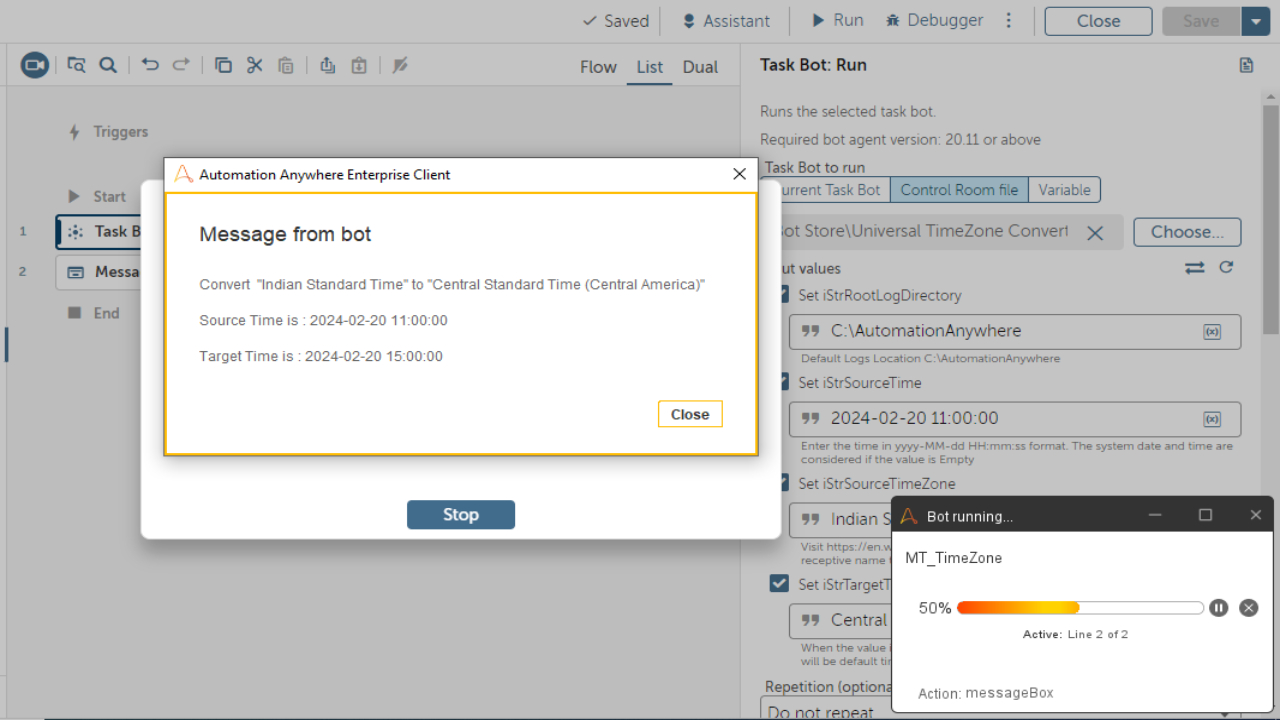Click the 'Required bot agent version' text
Image resolution: width=1280 pixels, height=720 pixels.
pos(900,140)
